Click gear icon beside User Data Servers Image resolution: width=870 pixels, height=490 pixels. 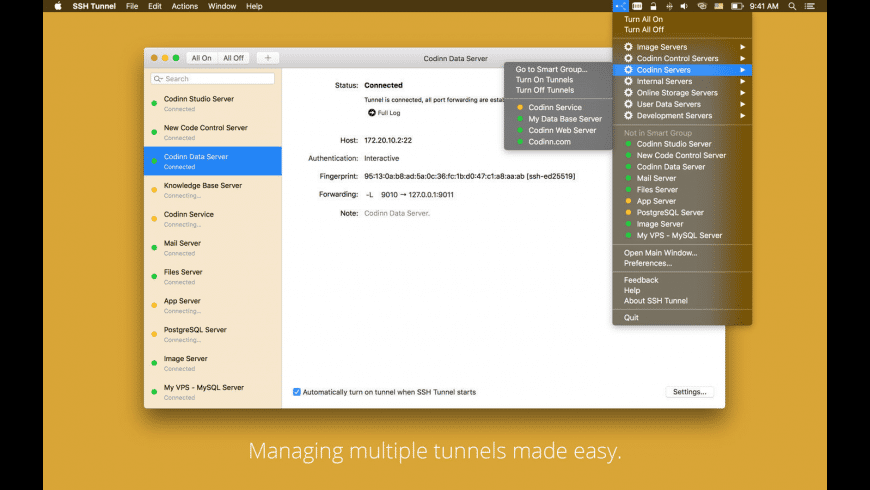pyautogui.click(x=628, y=104)
